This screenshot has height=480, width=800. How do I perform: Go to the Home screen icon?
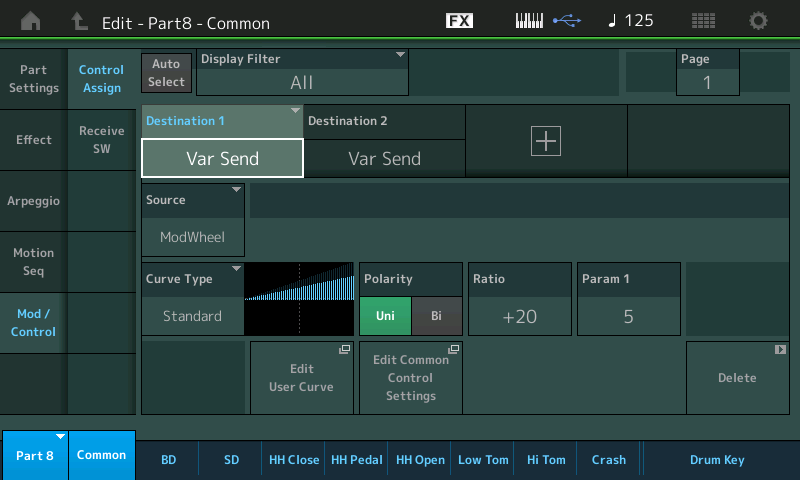31,21
